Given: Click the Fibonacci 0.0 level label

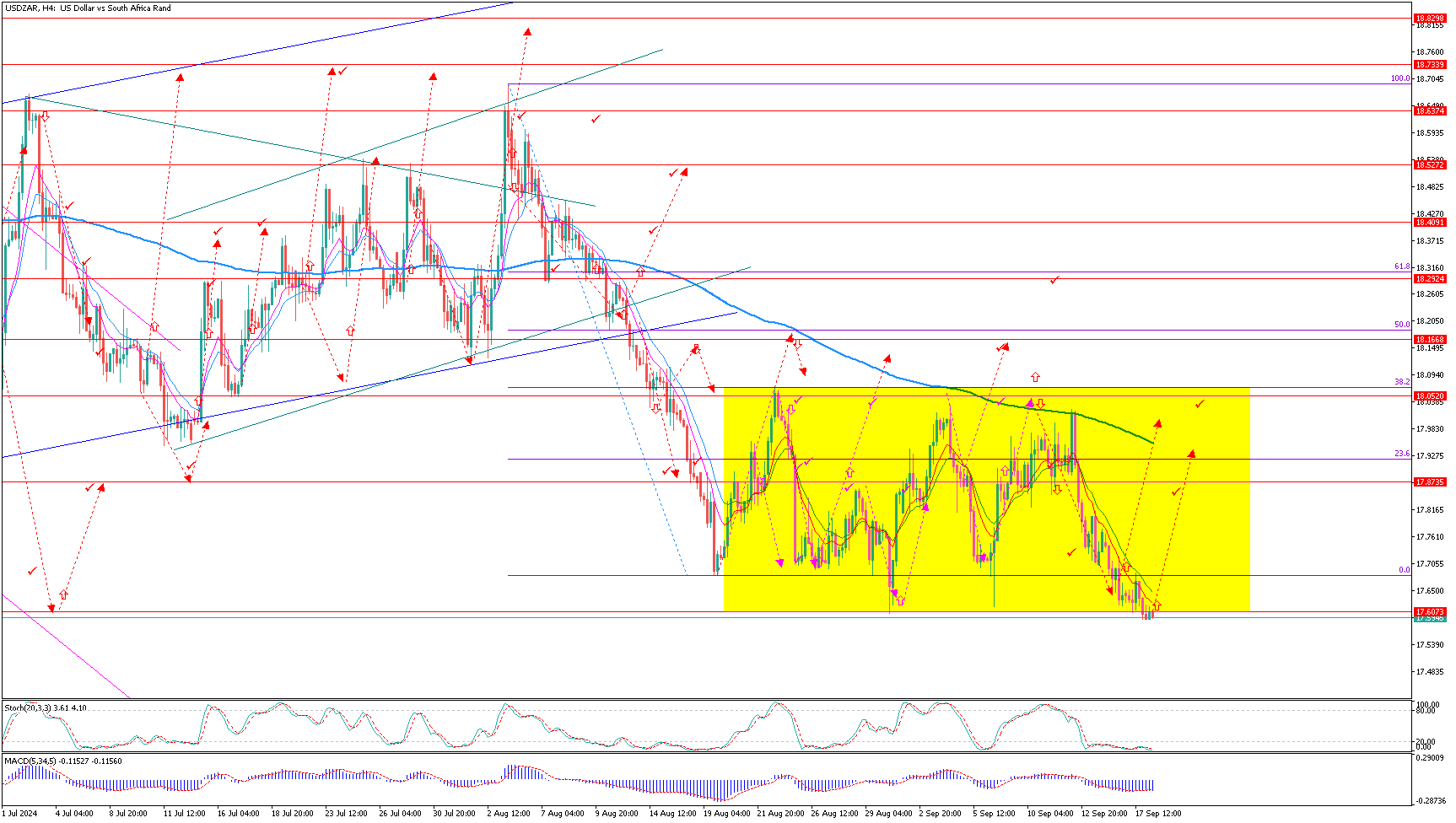Looking at the screenshot, I should [1405, 570].
